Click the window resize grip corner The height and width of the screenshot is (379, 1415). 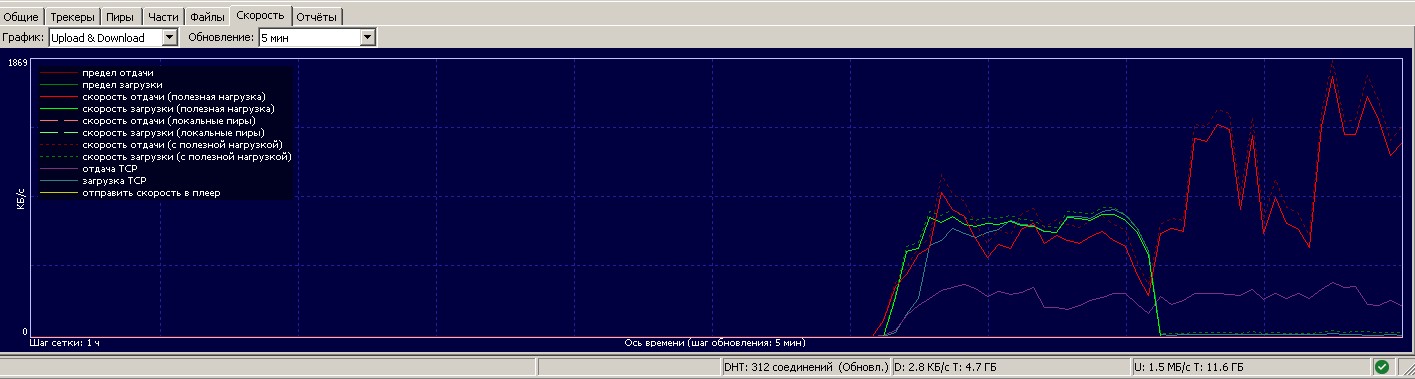tap(1405, 369)
